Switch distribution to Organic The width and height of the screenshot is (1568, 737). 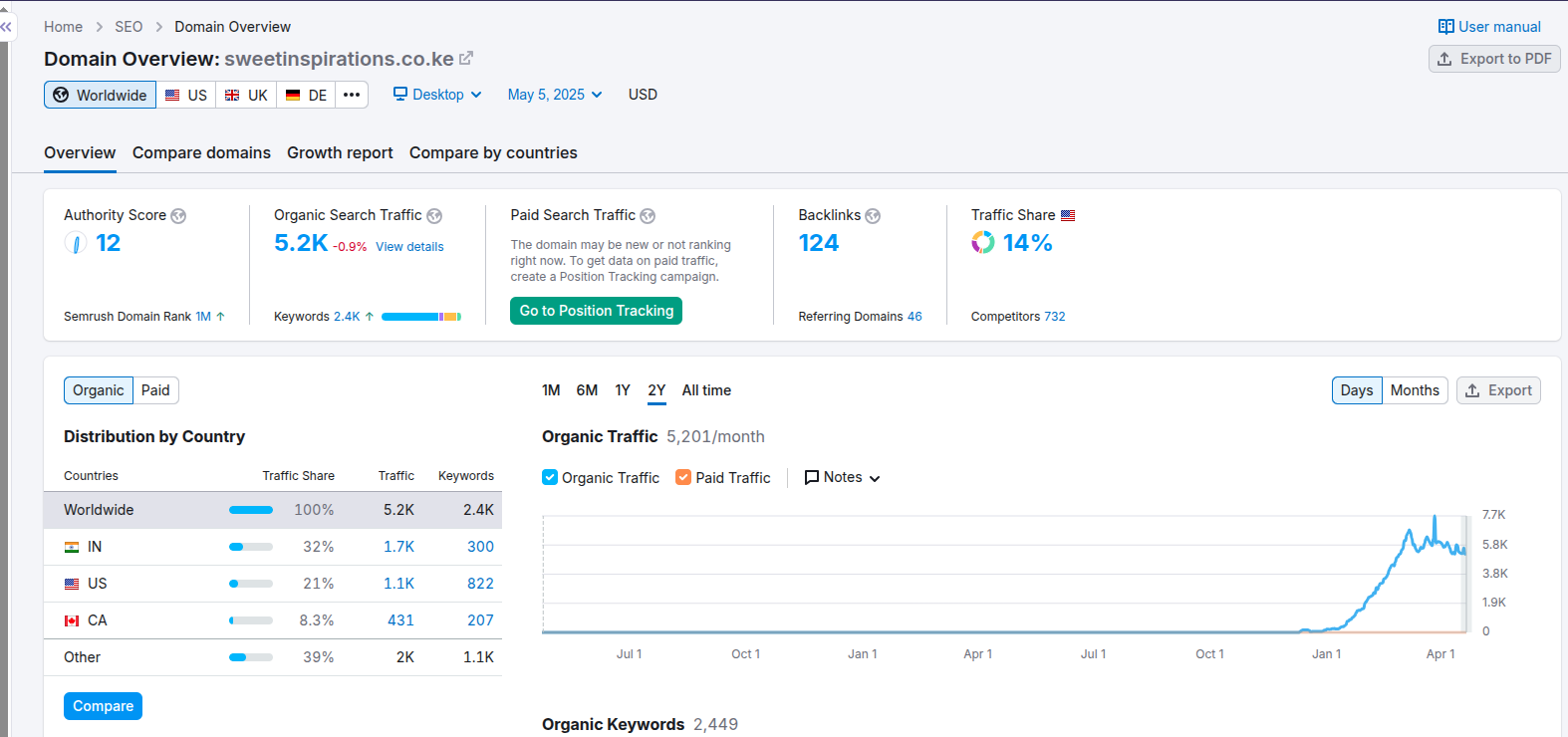click(x=99, y=390)
